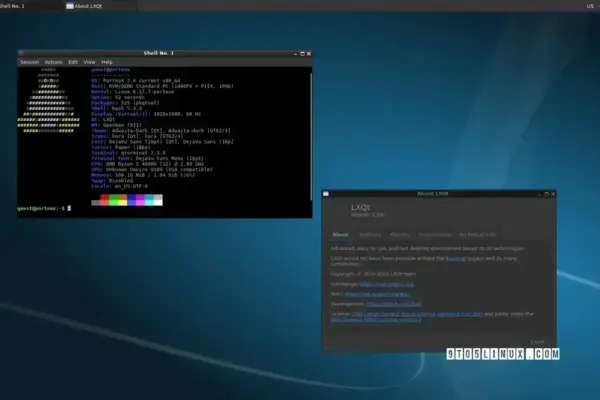
Task: Click the LXQt heading in About dialog
Action: click(x=360, y=207)
